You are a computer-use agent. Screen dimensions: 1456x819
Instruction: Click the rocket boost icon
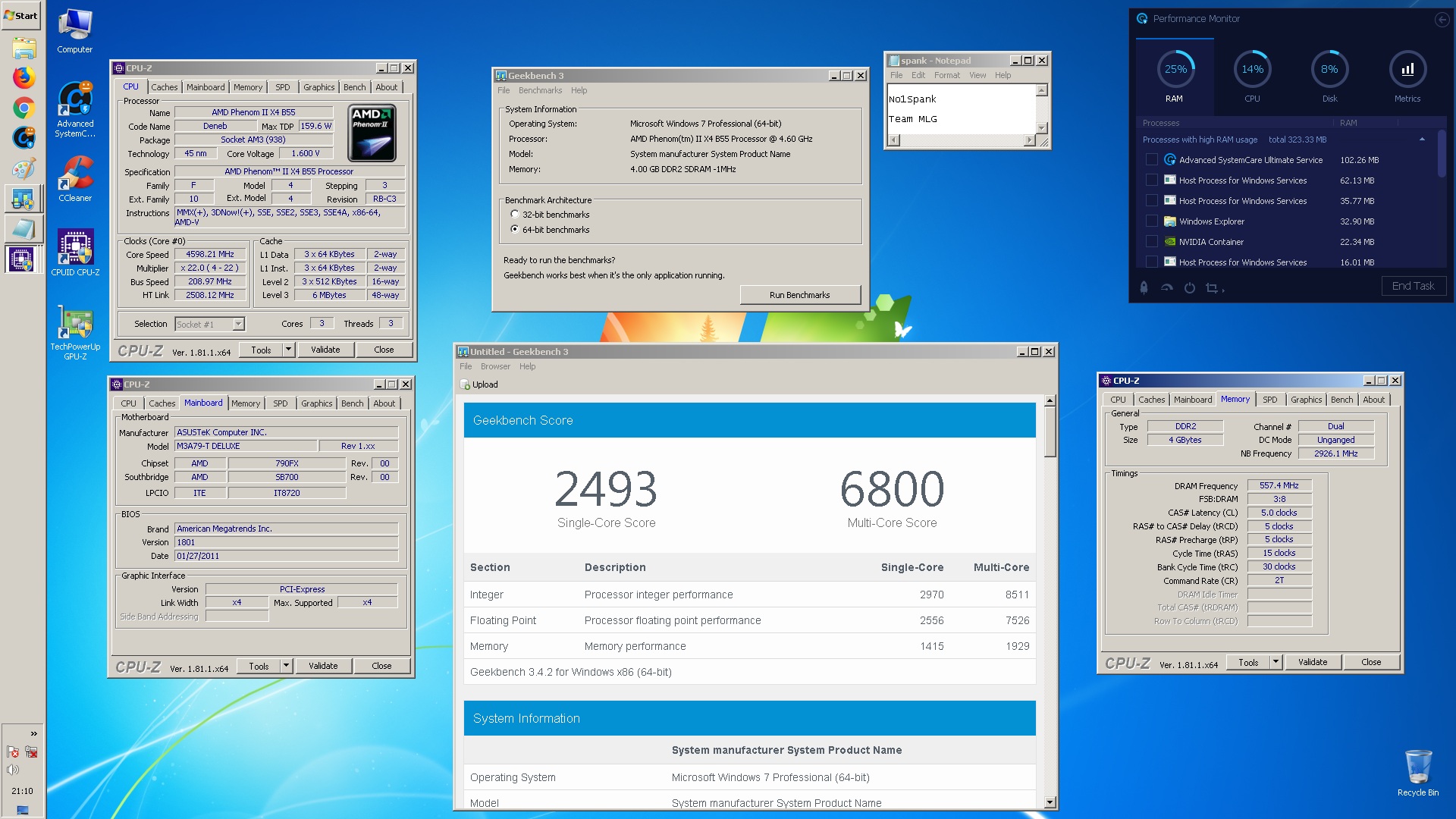tap(1144, 287)
